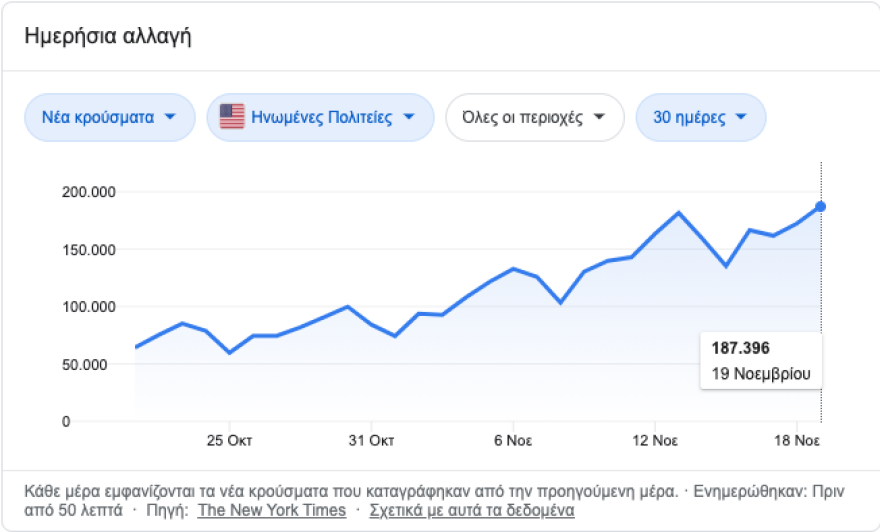The image size is (880, 532).
Task: Open the Νέα κρούσματα metric dropdown label
Action: pos(98,117)
